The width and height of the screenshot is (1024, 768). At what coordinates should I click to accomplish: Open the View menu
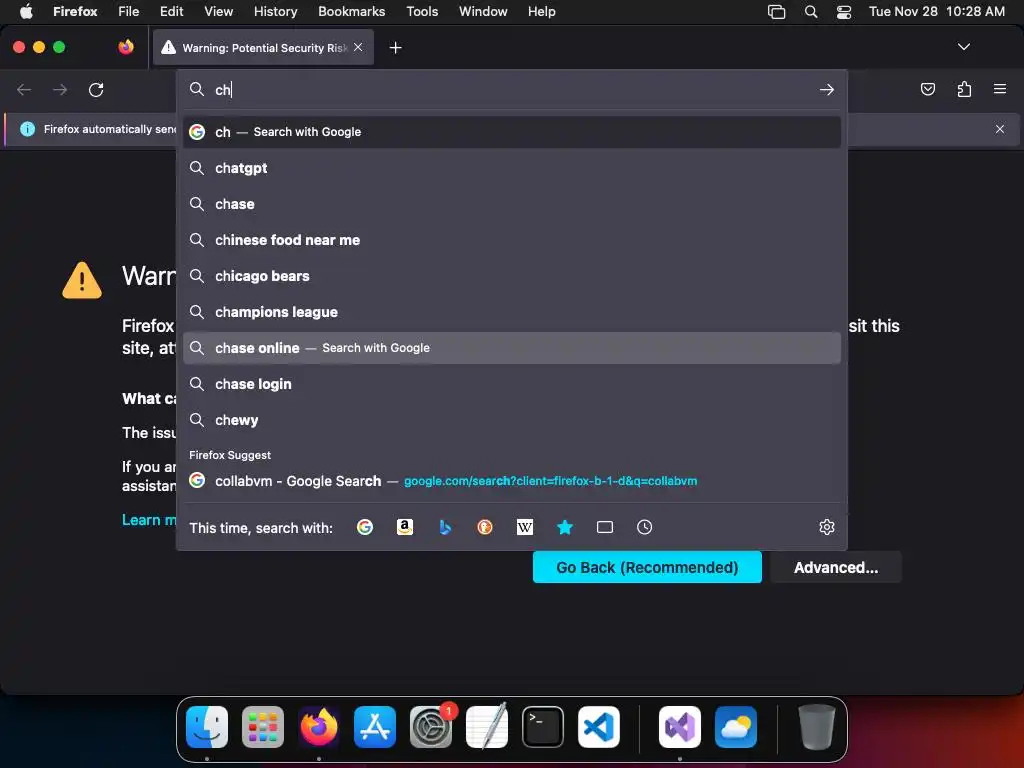218,11
